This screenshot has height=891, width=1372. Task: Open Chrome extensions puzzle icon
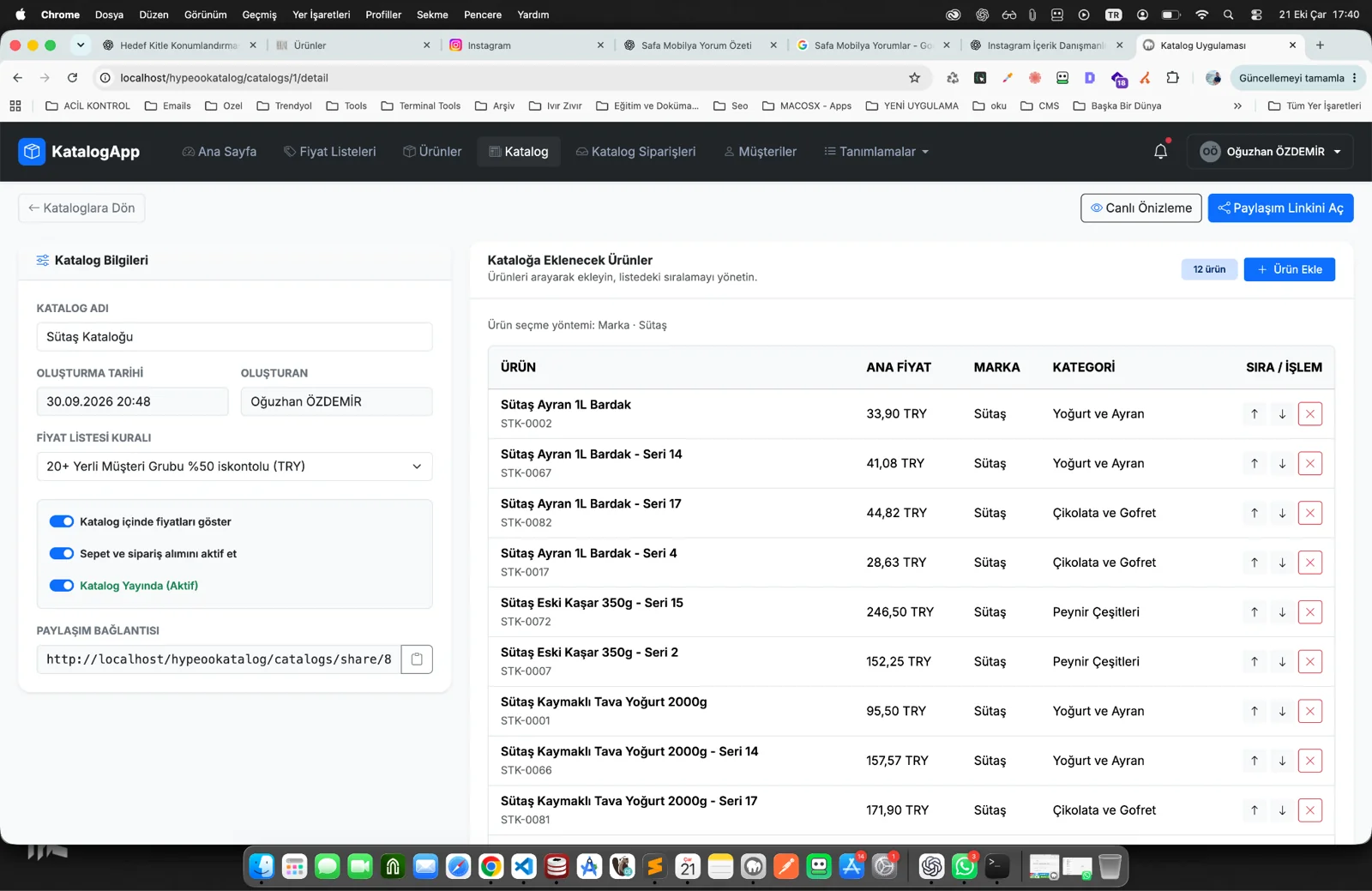coord(1172,78)
